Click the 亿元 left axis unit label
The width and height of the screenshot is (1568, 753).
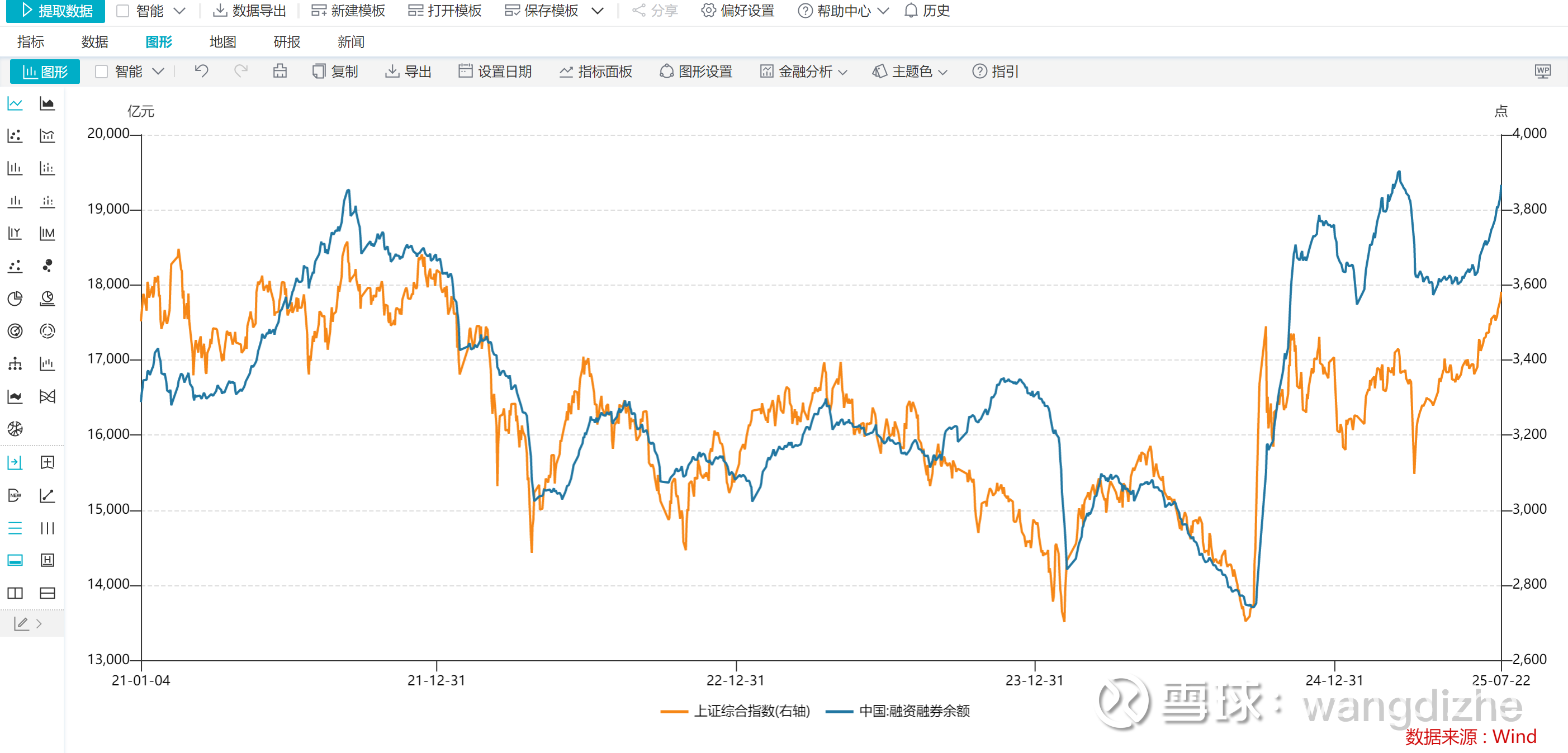tap(141, 111)
